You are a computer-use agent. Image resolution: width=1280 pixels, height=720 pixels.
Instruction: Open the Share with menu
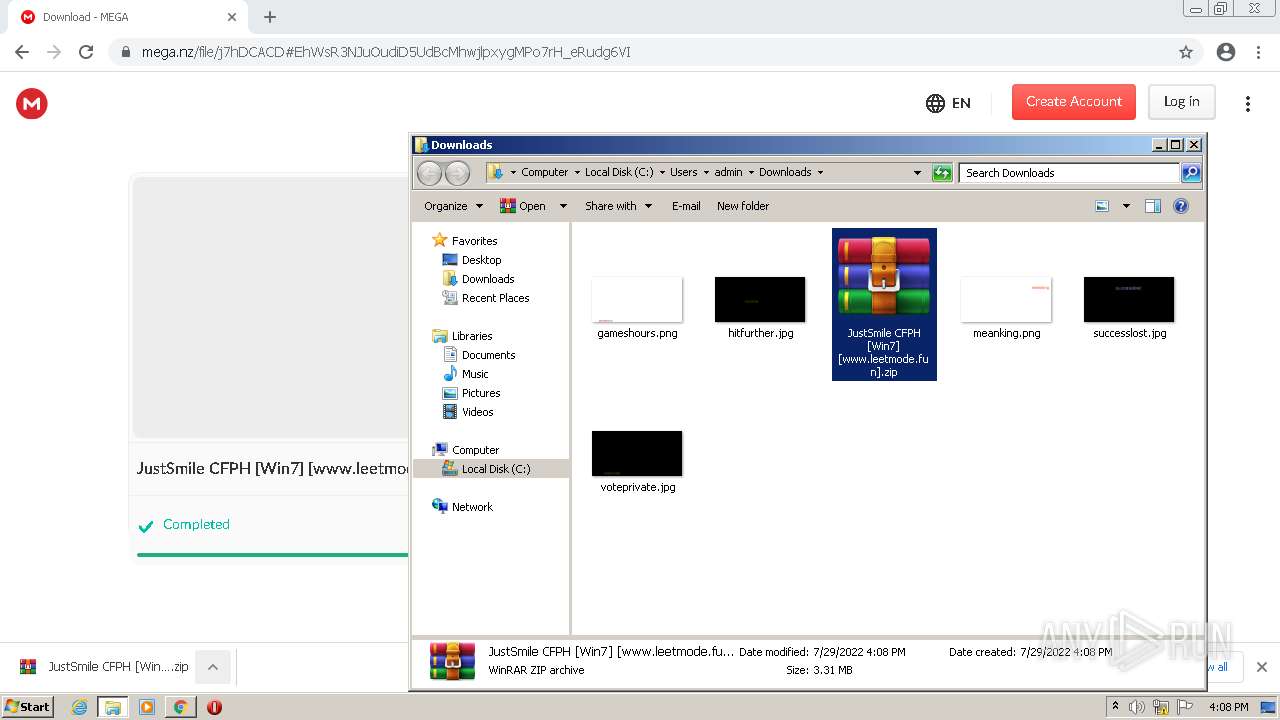(x=618, y=206)
